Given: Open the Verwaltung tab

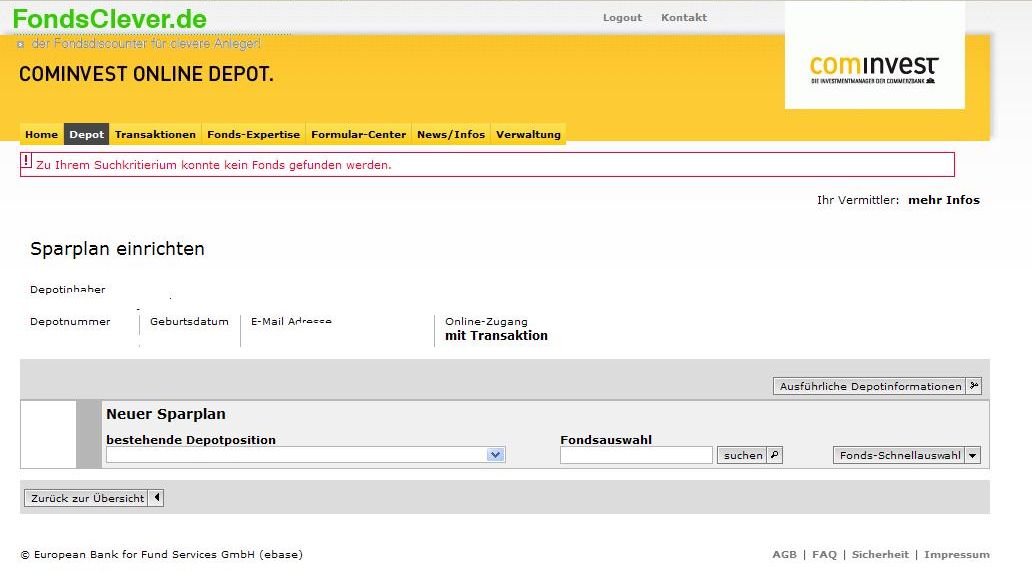Looking at the screenshot, I should (x=529, y=134).
